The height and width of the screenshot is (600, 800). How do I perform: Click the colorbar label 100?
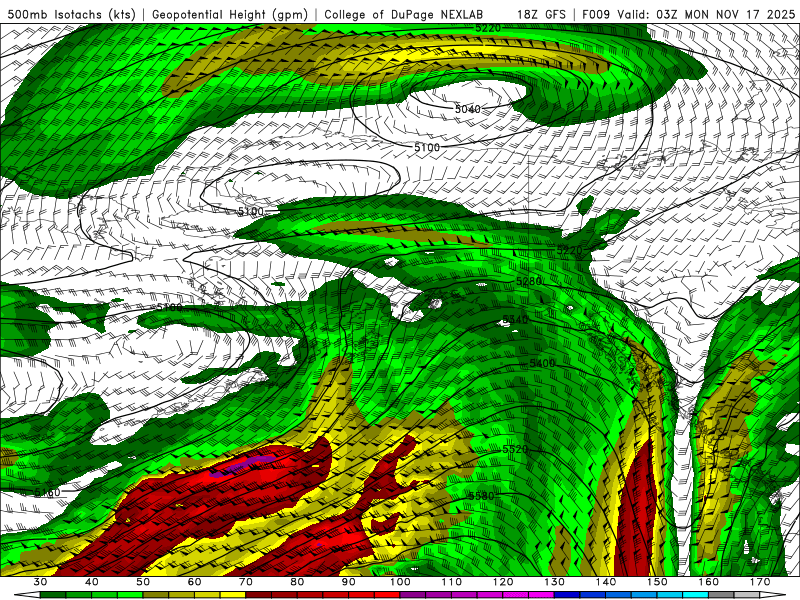coord(400,582)
